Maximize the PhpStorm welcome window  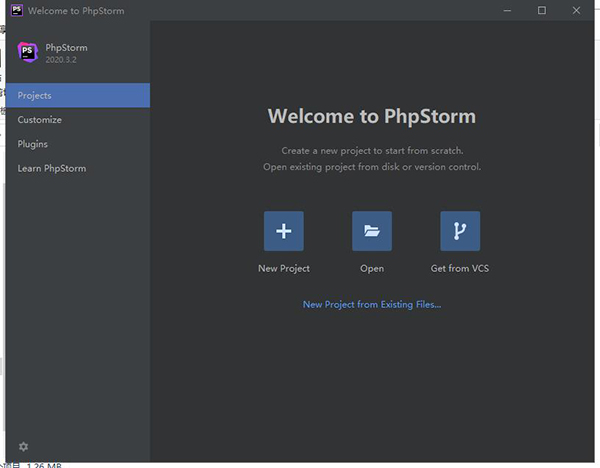click(542, 10)
